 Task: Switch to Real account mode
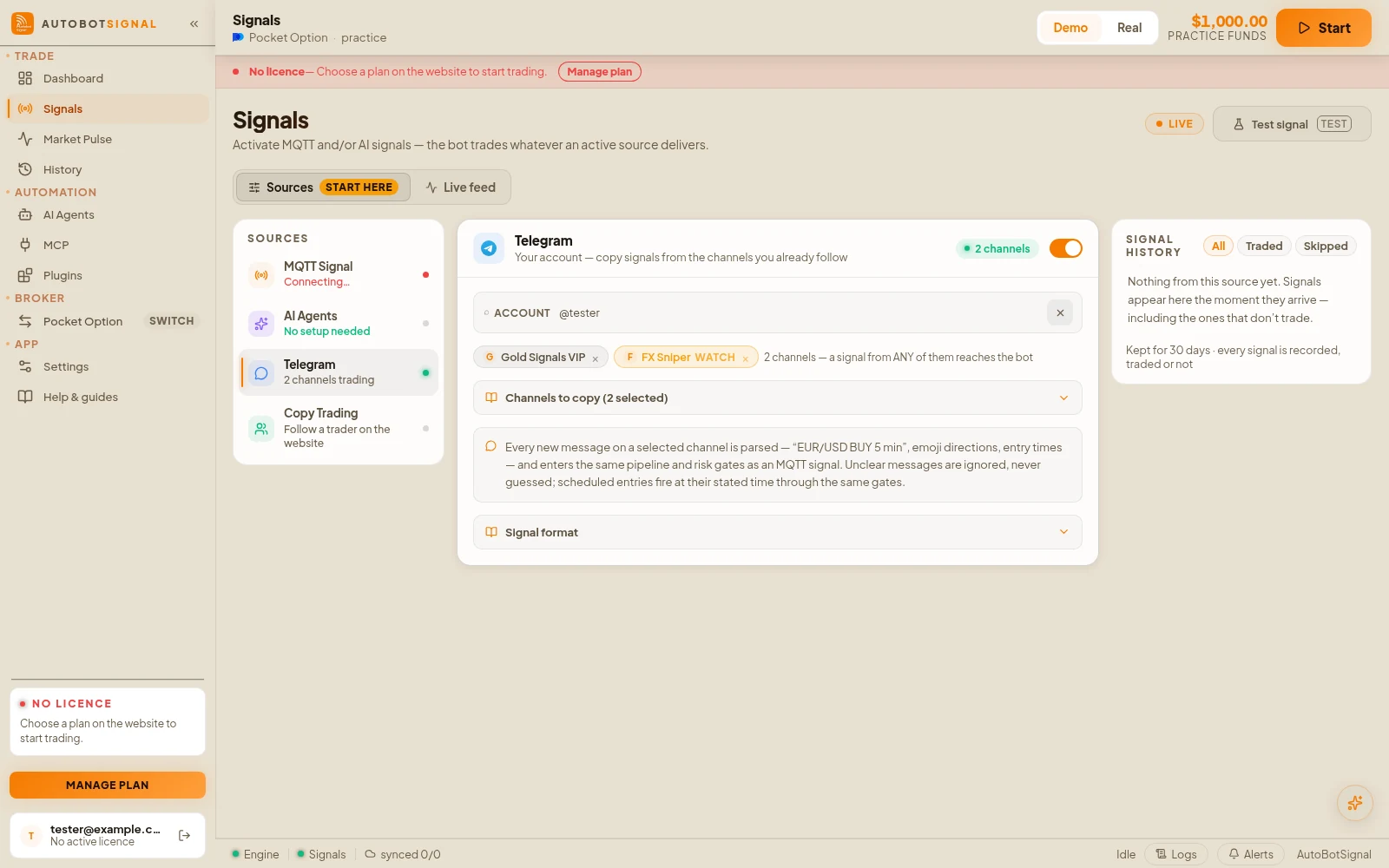[x=1129, y=28]
